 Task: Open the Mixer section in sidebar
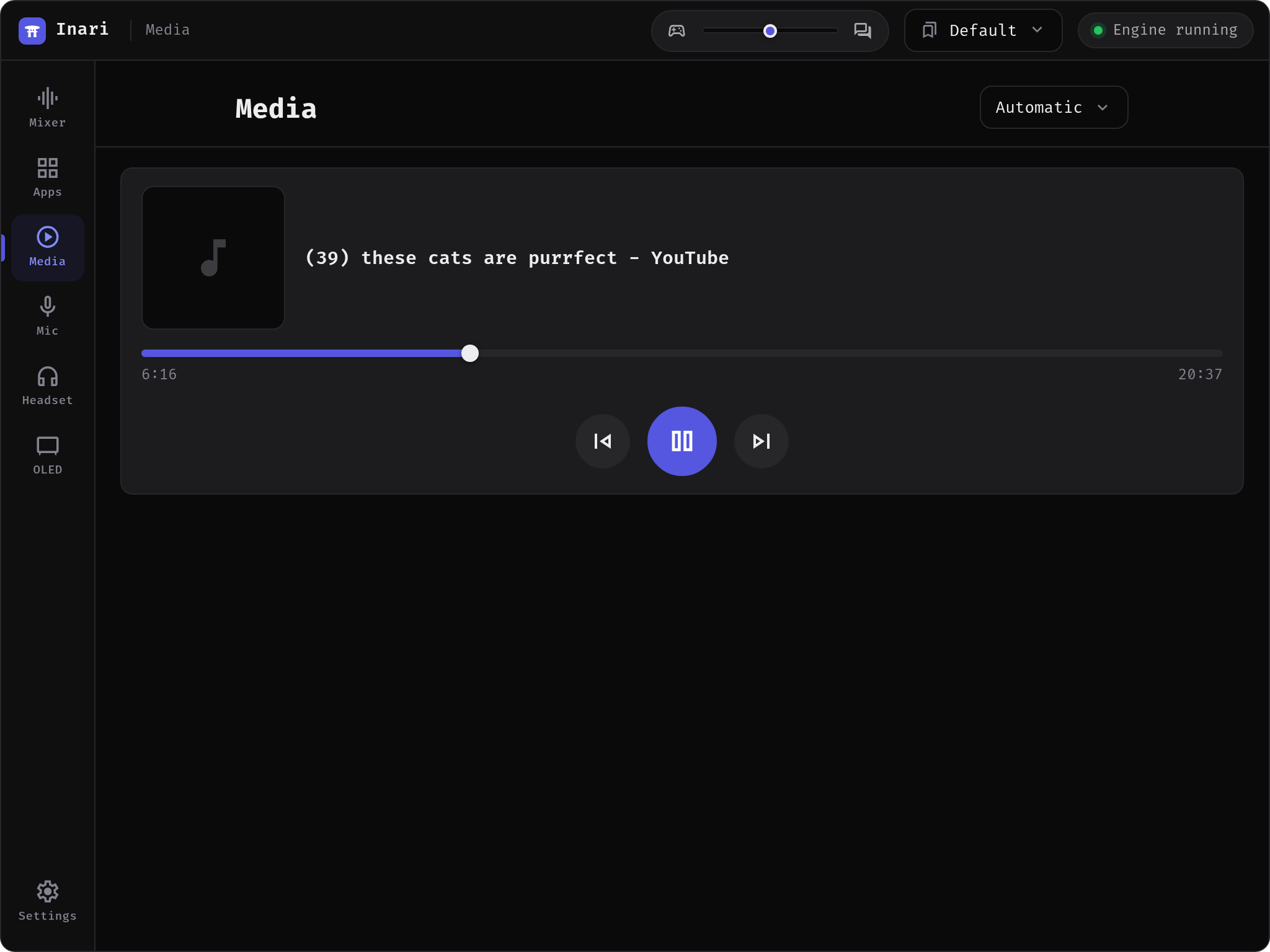pyautogui.click(x=48, y=108)
